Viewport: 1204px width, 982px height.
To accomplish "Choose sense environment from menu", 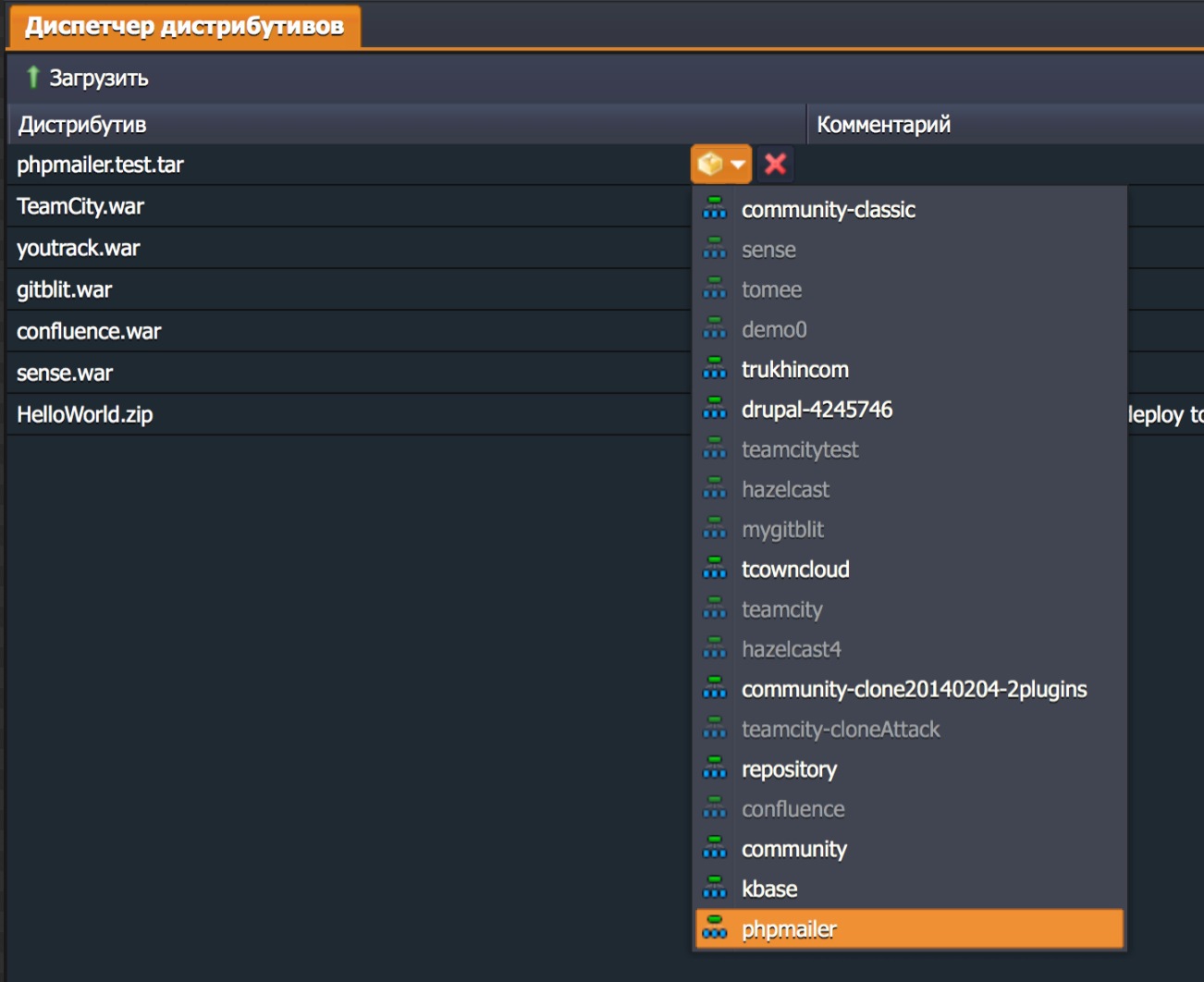I will (x=910, y=250).
